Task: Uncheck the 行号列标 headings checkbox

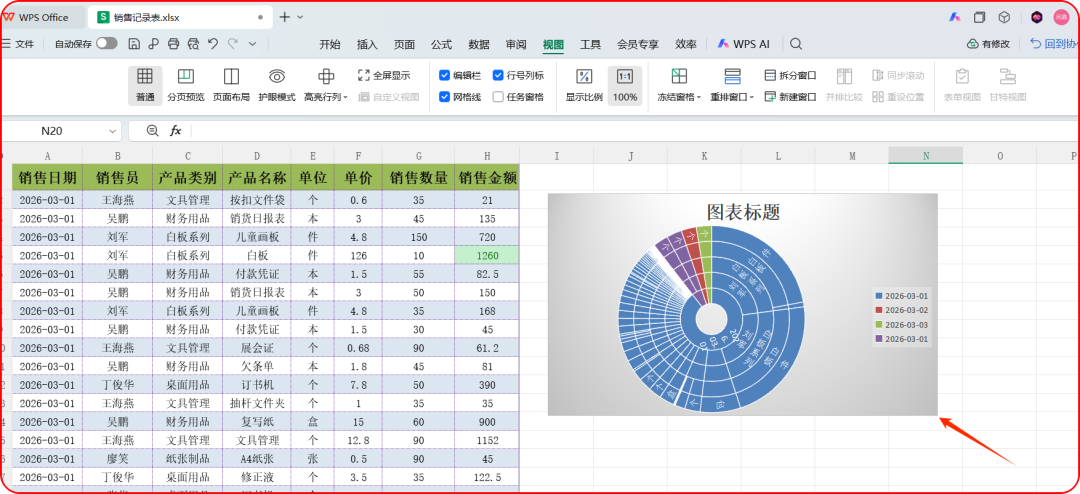Action: pos(498,75)
